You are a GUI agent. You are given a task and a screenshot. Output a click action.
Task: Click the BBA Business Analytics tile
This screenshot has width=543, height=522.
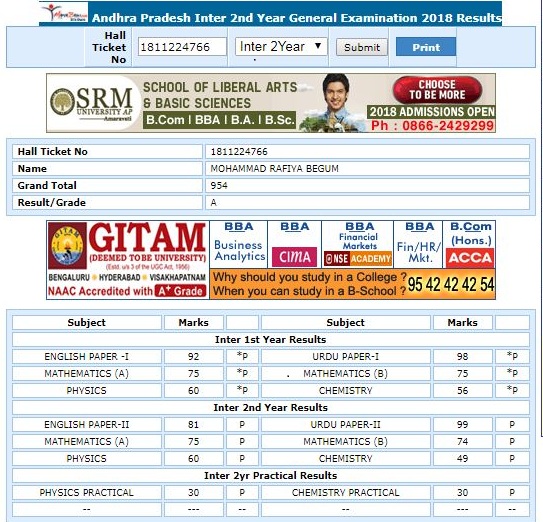point(239,244)
